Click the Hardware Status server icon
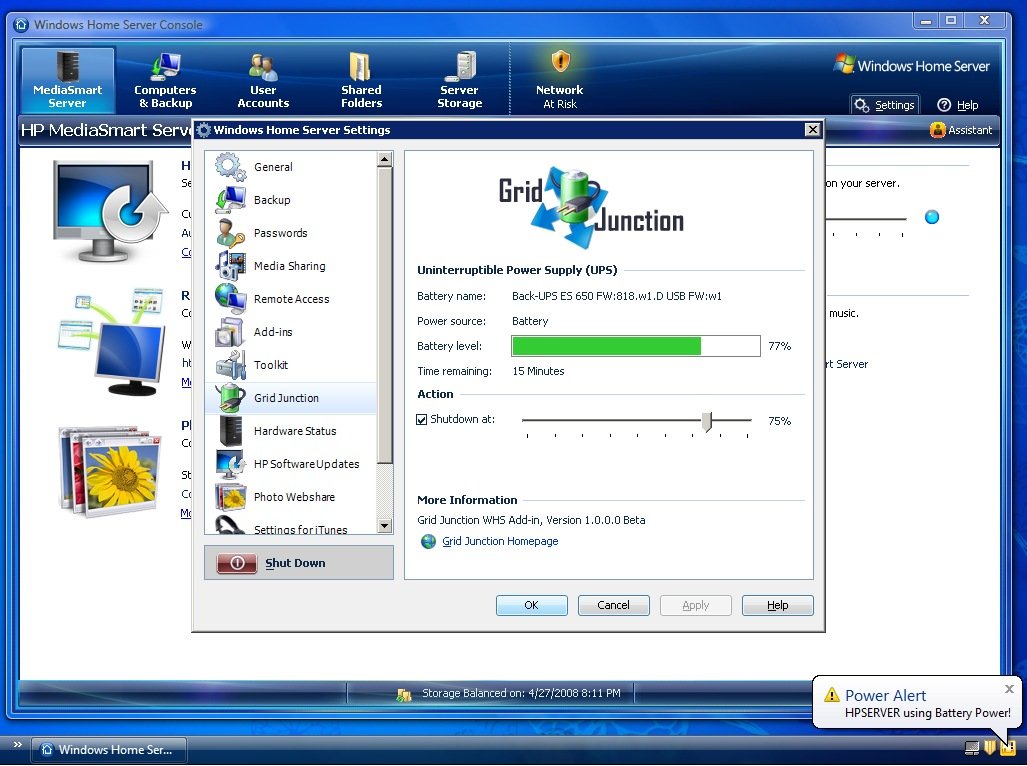The height and width of the screenshot is (766, 1027). click(231, 430)
